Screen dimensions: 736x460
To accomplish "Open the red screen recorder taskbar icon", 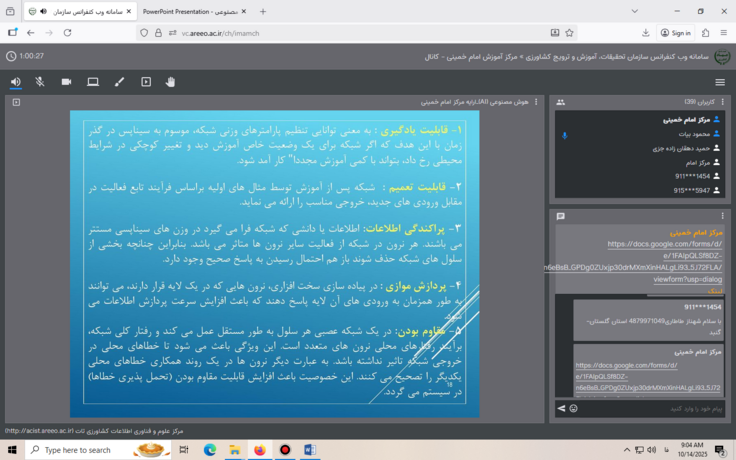I will click(x=284, y=450).
